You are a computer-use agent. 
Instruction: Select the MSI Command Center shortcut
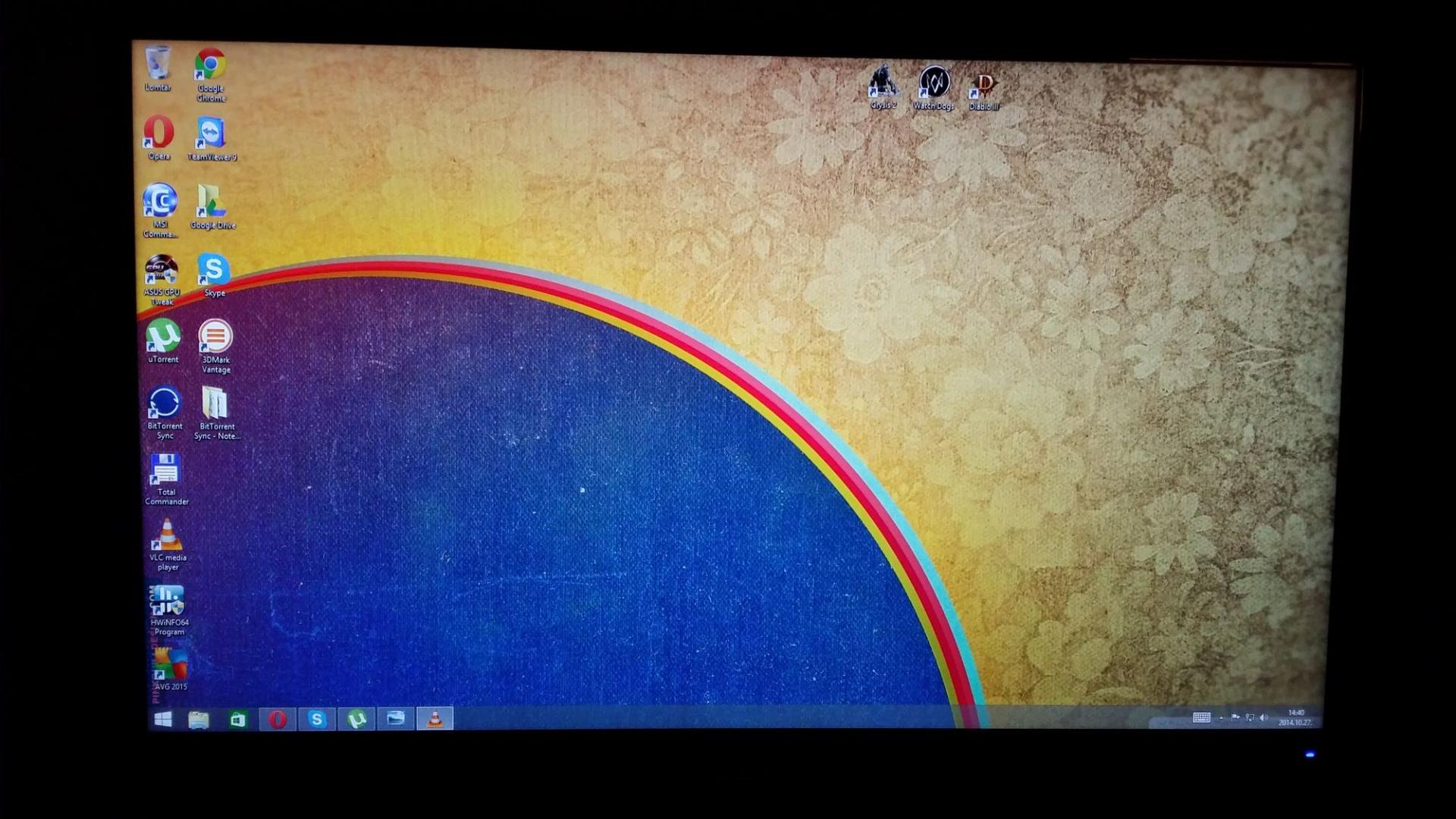coord(160,202)
